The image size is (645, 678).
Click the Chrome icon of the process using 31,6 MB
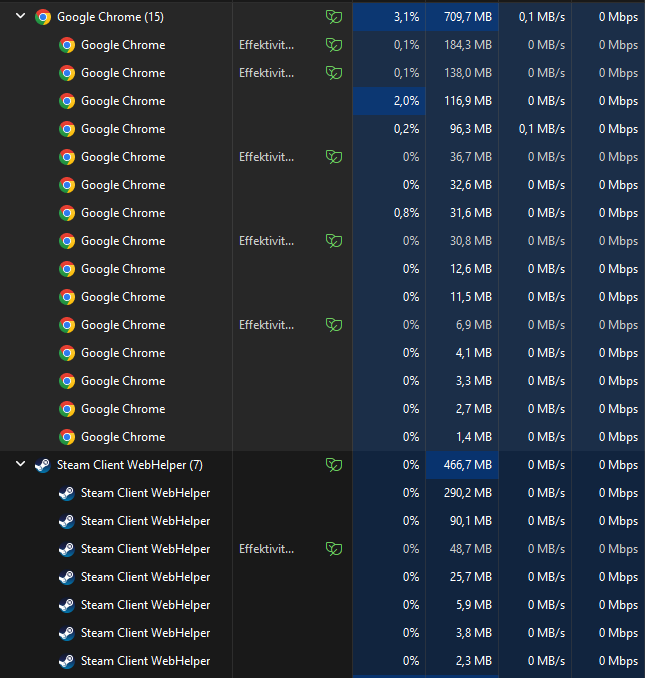click(67, 213)
